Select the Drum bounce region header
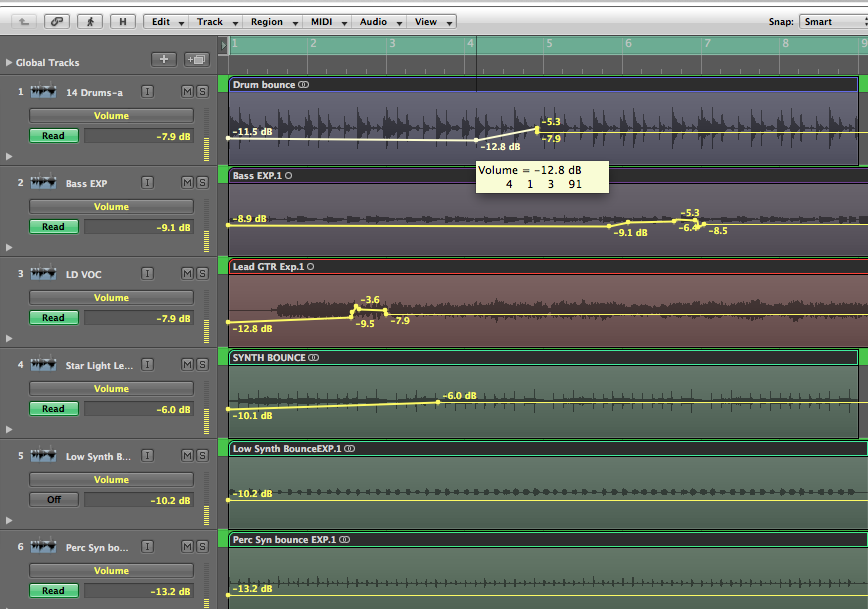Screen dimensions: 868x609 pyautogui.click(x=543, y=85)
